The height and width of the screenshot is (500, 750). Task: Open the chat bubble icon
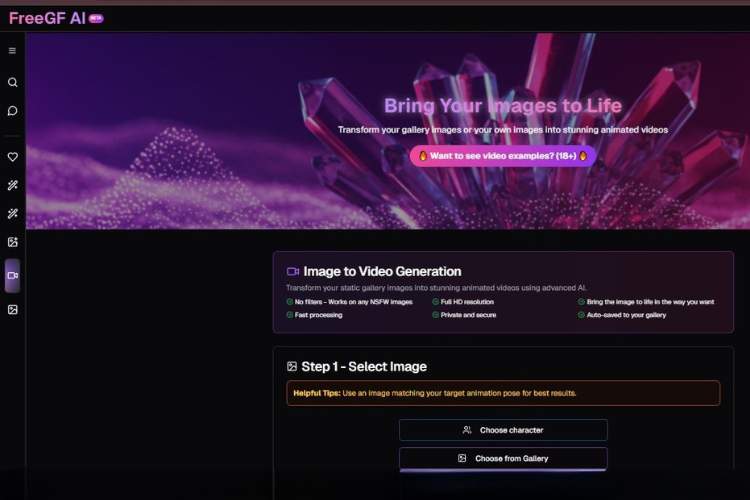tap(12, 111)
